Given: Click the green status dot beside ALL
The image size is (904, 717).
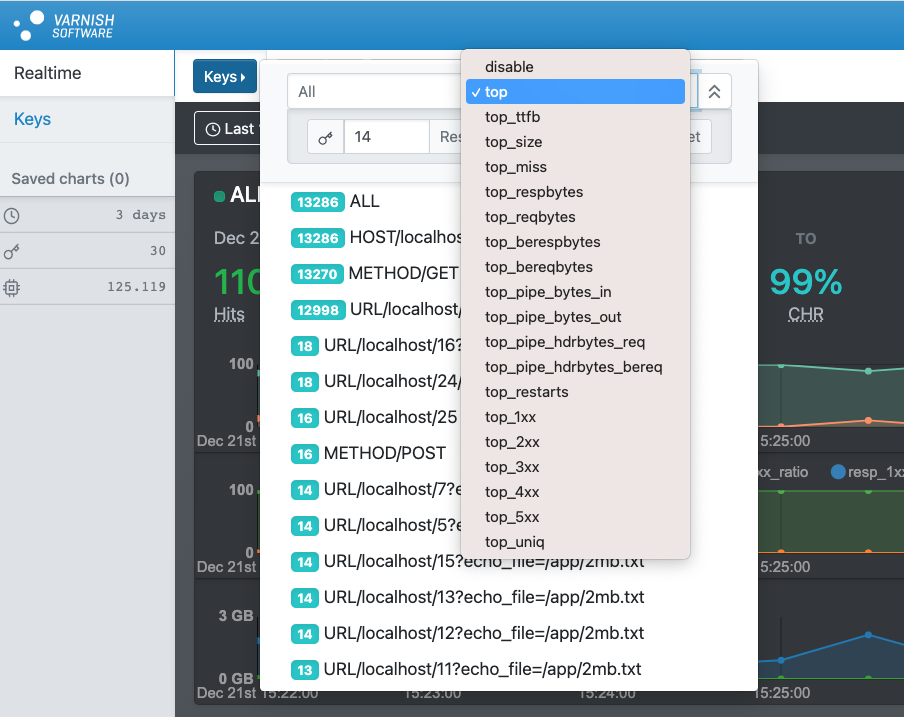Looking at the screenshot, I should coord(219,196).
